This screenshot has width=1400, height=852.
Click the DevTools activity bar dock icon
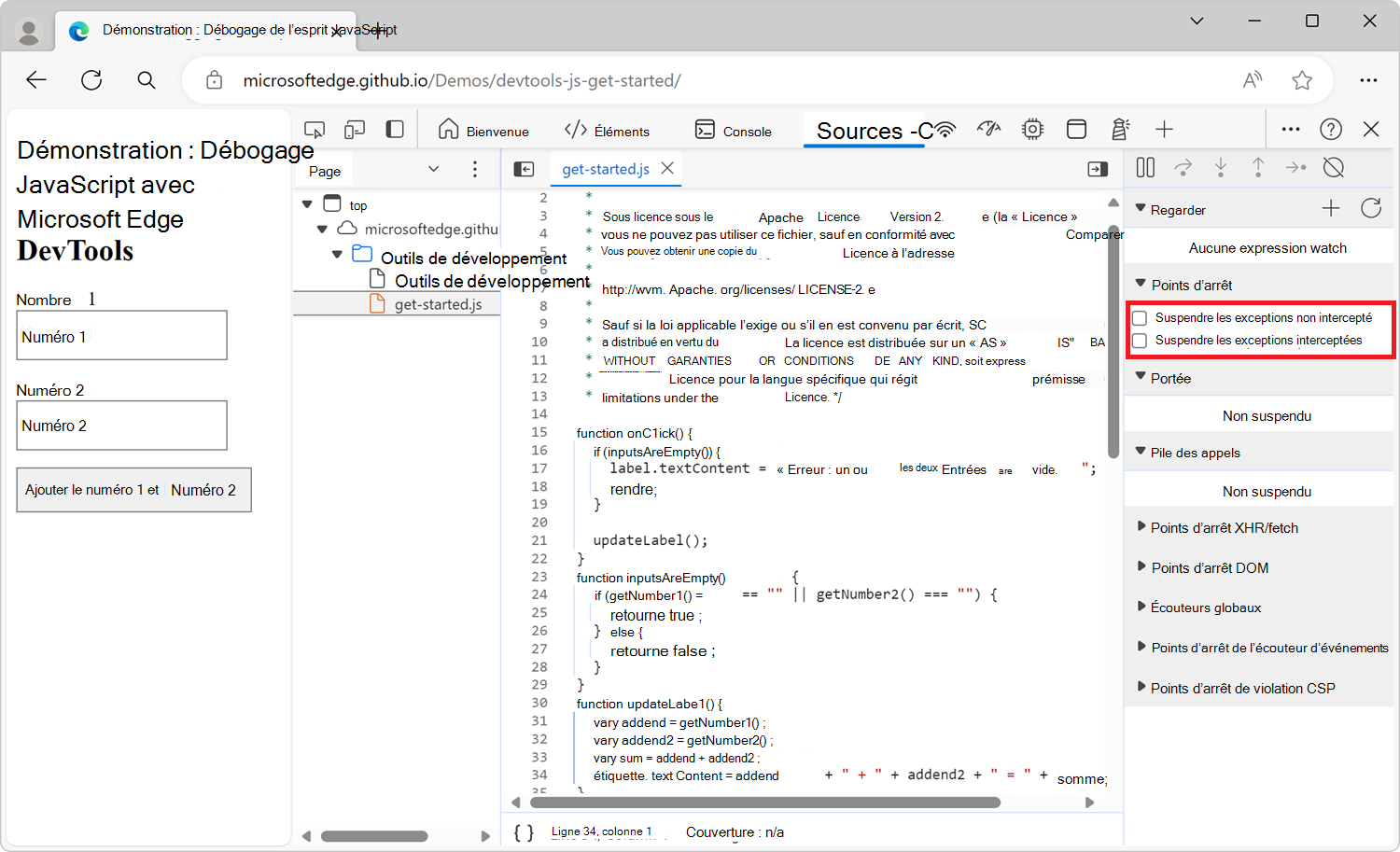pyautogui.click(x=395, y=130)
